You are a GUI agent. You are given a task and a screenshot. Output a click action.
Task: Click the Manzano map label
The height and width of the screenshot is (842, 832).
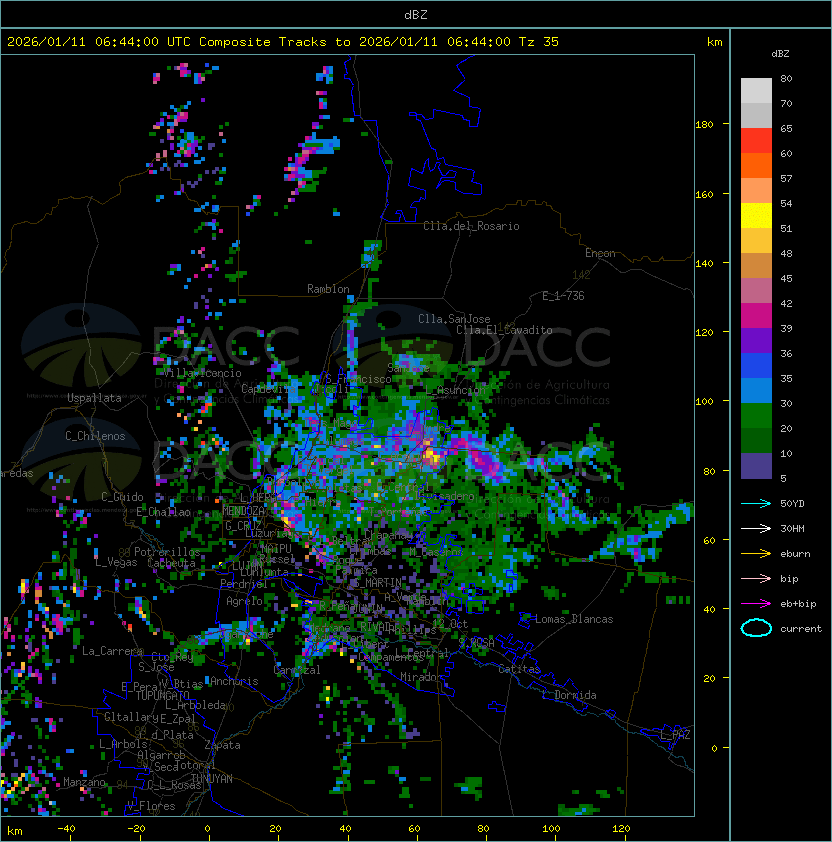click(84, 782)
